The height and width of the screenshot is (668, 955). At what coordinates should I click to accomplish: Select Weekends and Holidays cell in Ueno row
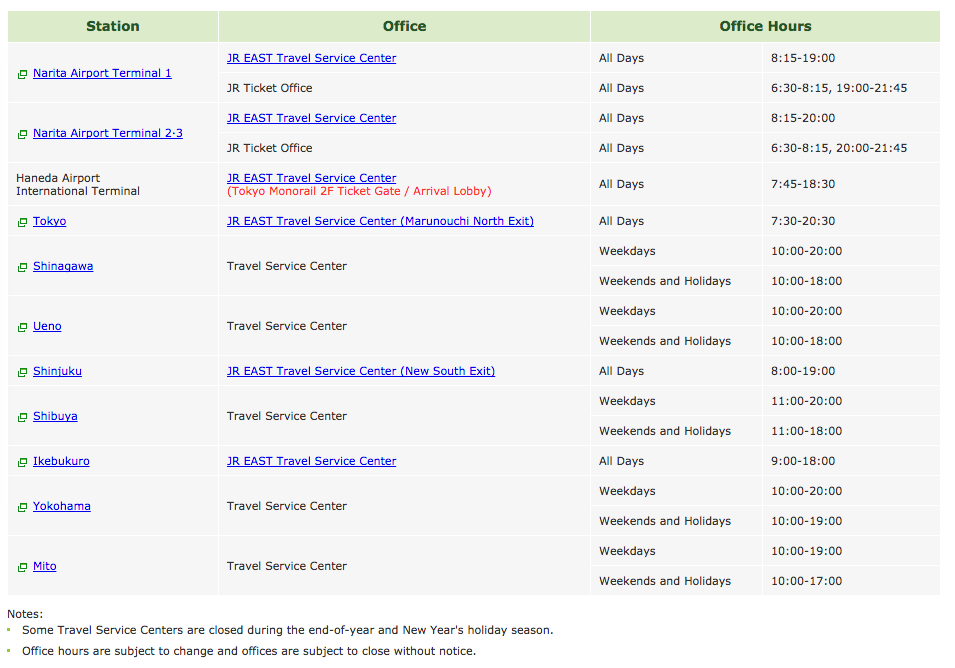[x=676, y=341]
